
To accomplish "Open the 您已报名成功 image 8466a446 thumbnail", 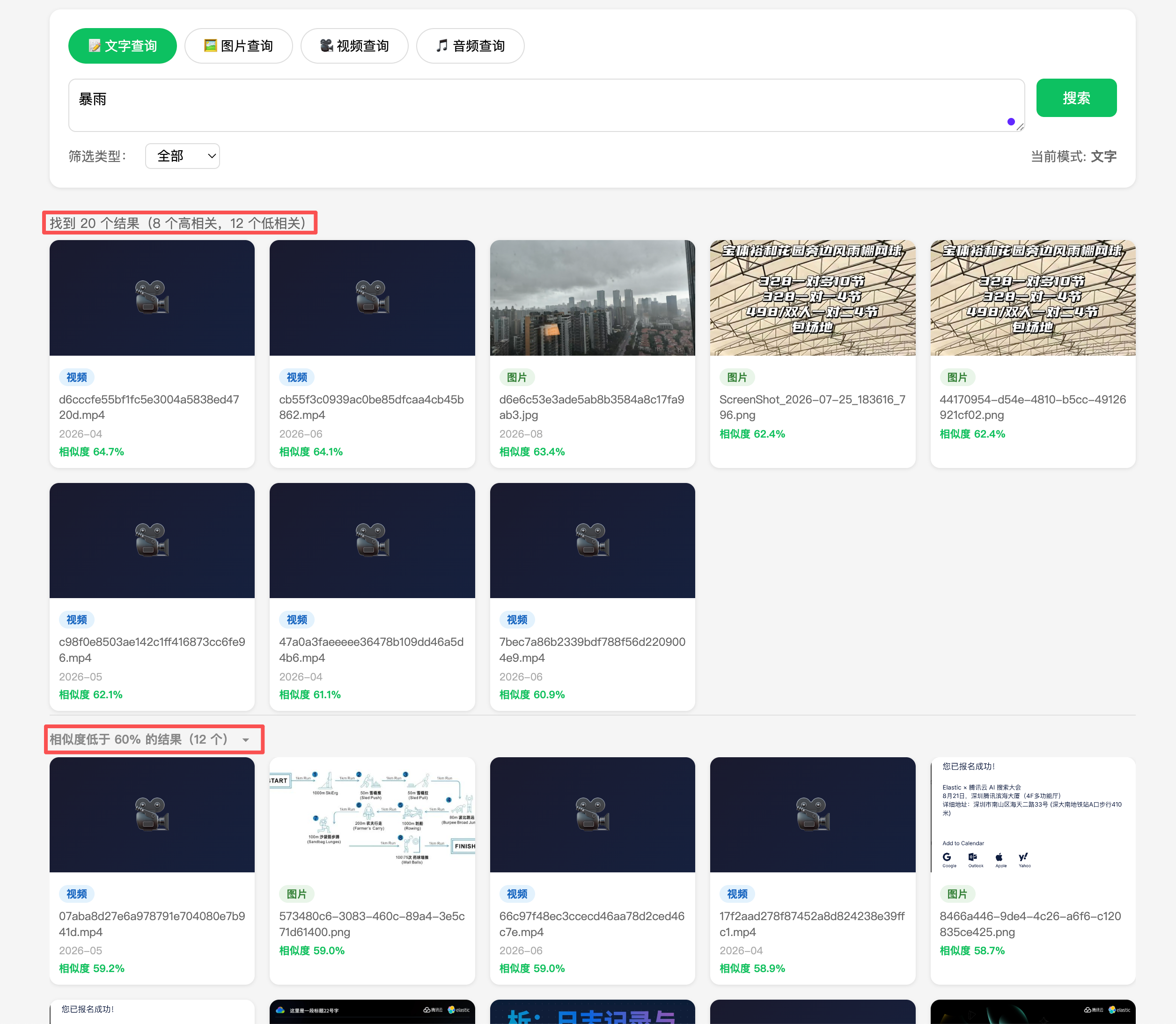I will 1032,815.
